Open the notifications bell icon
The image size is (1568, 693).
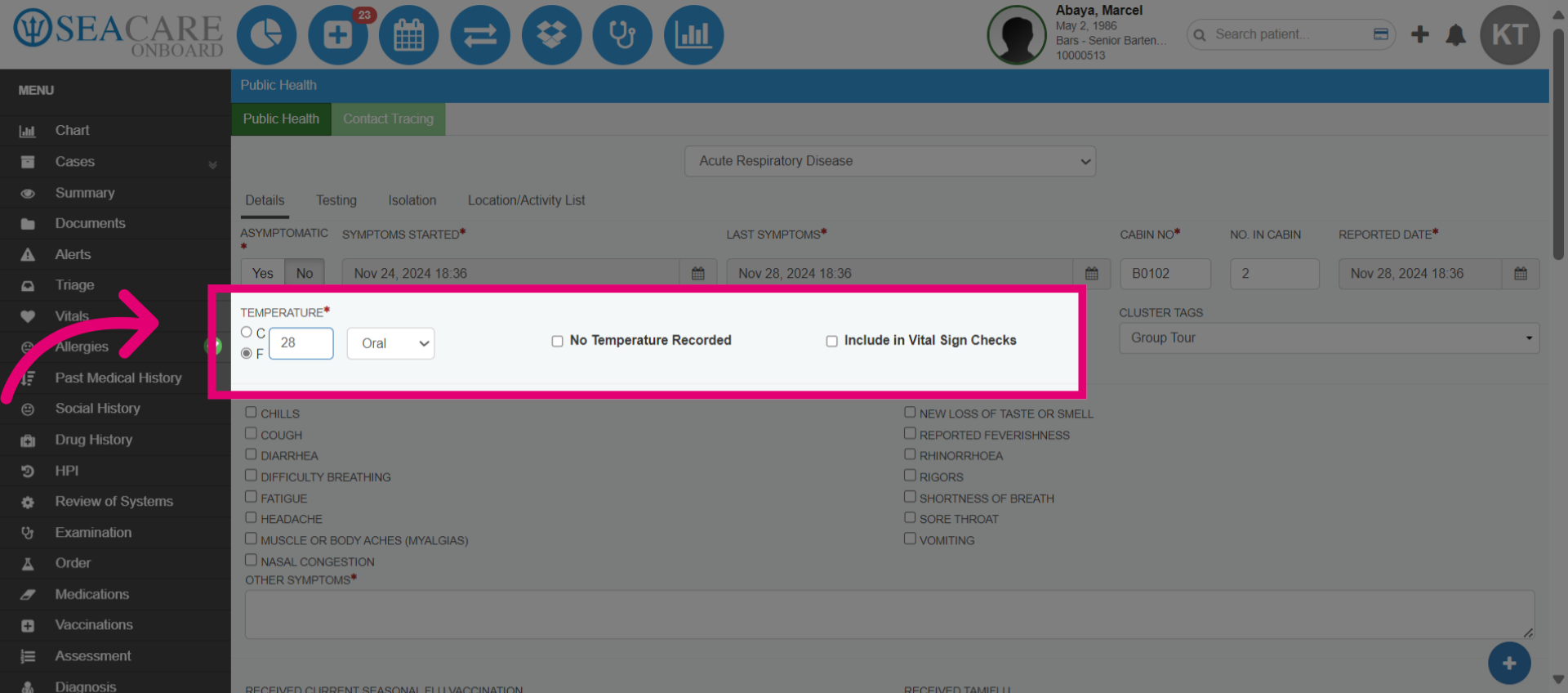pyautogui.click(x=1455, y=35)
